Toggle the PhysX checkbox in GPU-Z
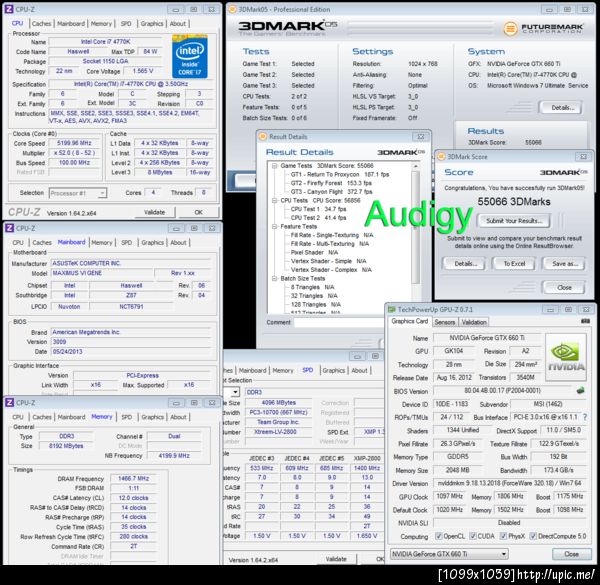 click(504, 536)
